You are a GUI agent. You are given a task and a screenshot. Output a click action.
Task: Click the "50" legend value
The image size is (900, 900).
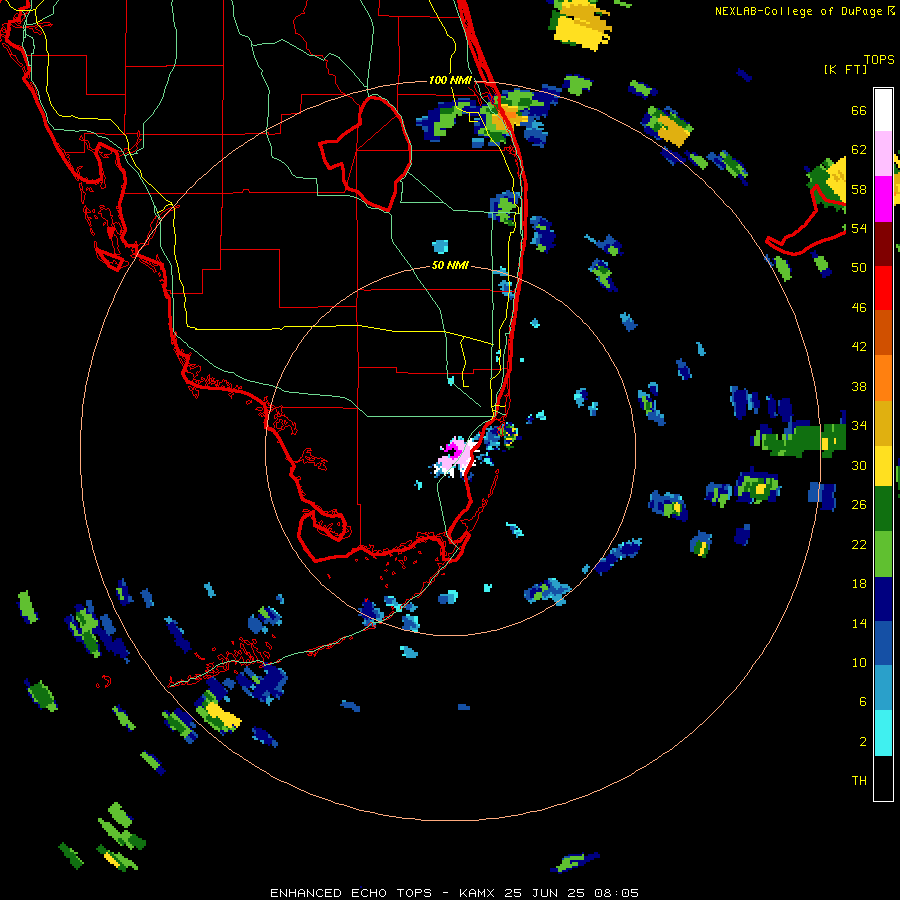(x=859, y=268)
